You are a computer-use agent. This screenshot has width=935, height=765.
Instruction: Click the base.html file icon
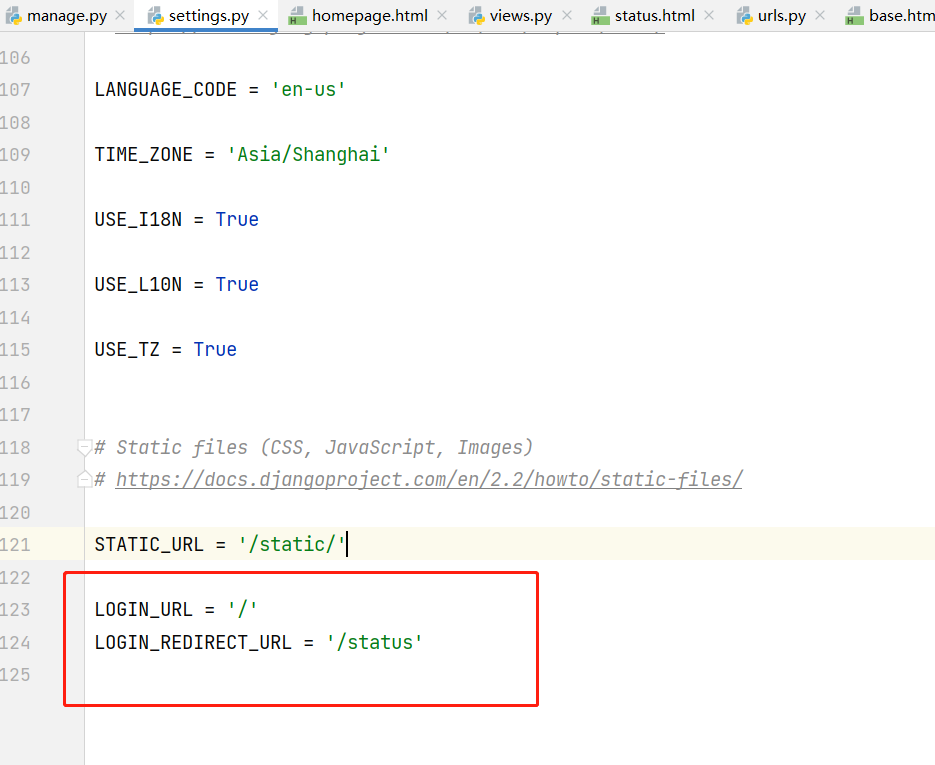pyautogui.click(x=854, y=16)
